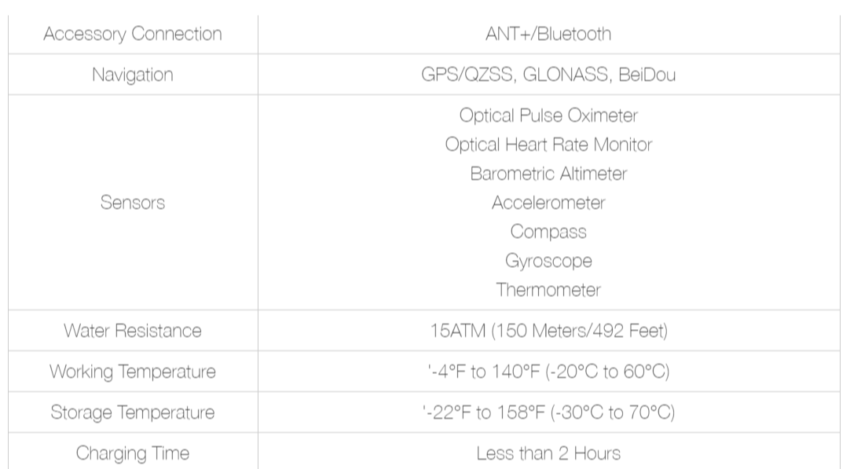Select the Gyroscope sensor entry
This screenshot has width=850, height=469.
pos(548,260)
